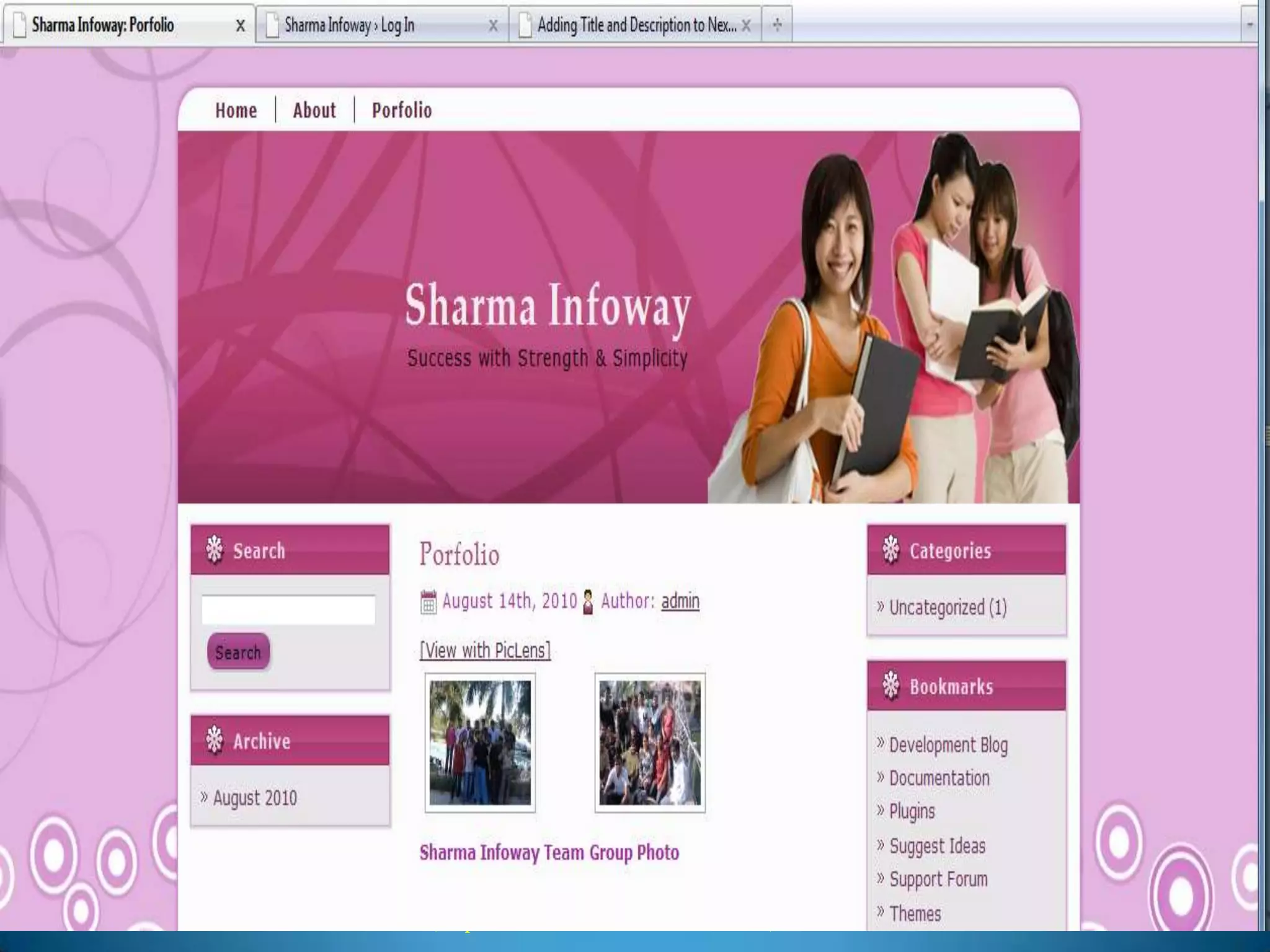
Task: Open the August 2010 archive link
Action: (x=255, y=798)
